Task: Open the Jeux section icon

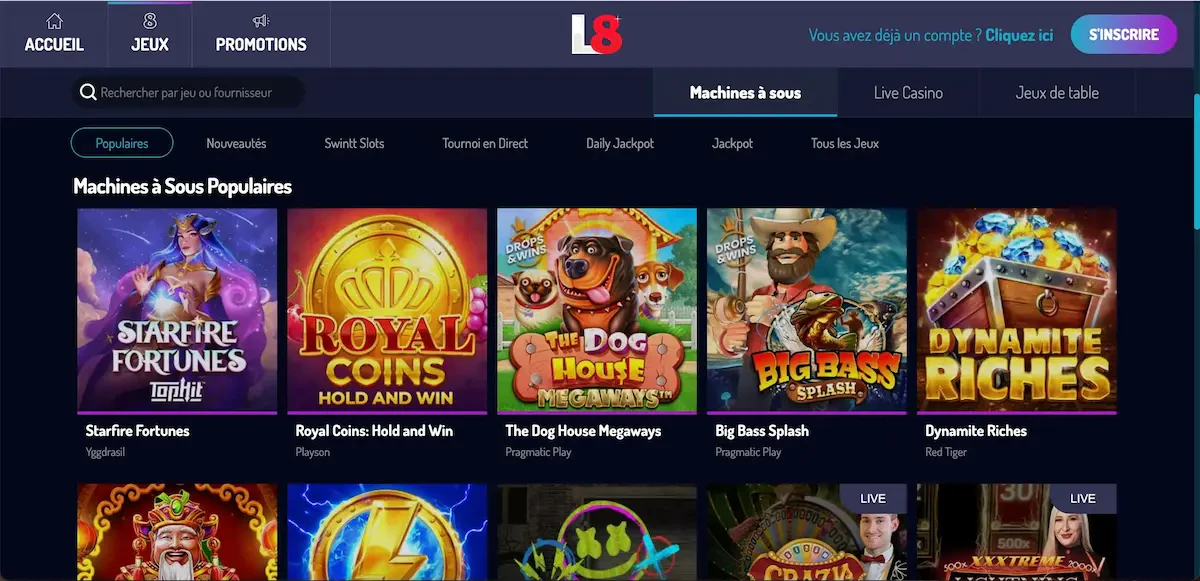Action: [150, 21]
